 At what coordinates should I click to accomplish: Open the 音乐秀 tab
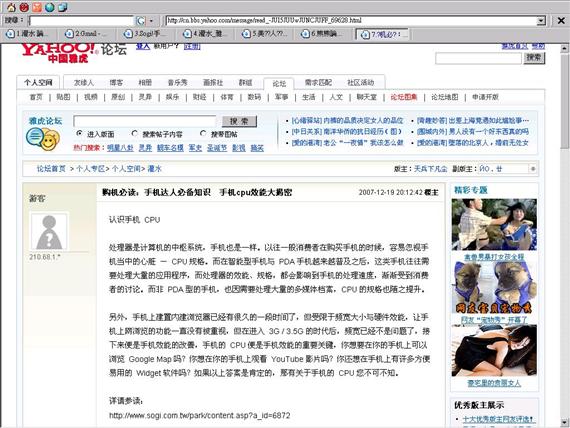[x=177, y=83]
